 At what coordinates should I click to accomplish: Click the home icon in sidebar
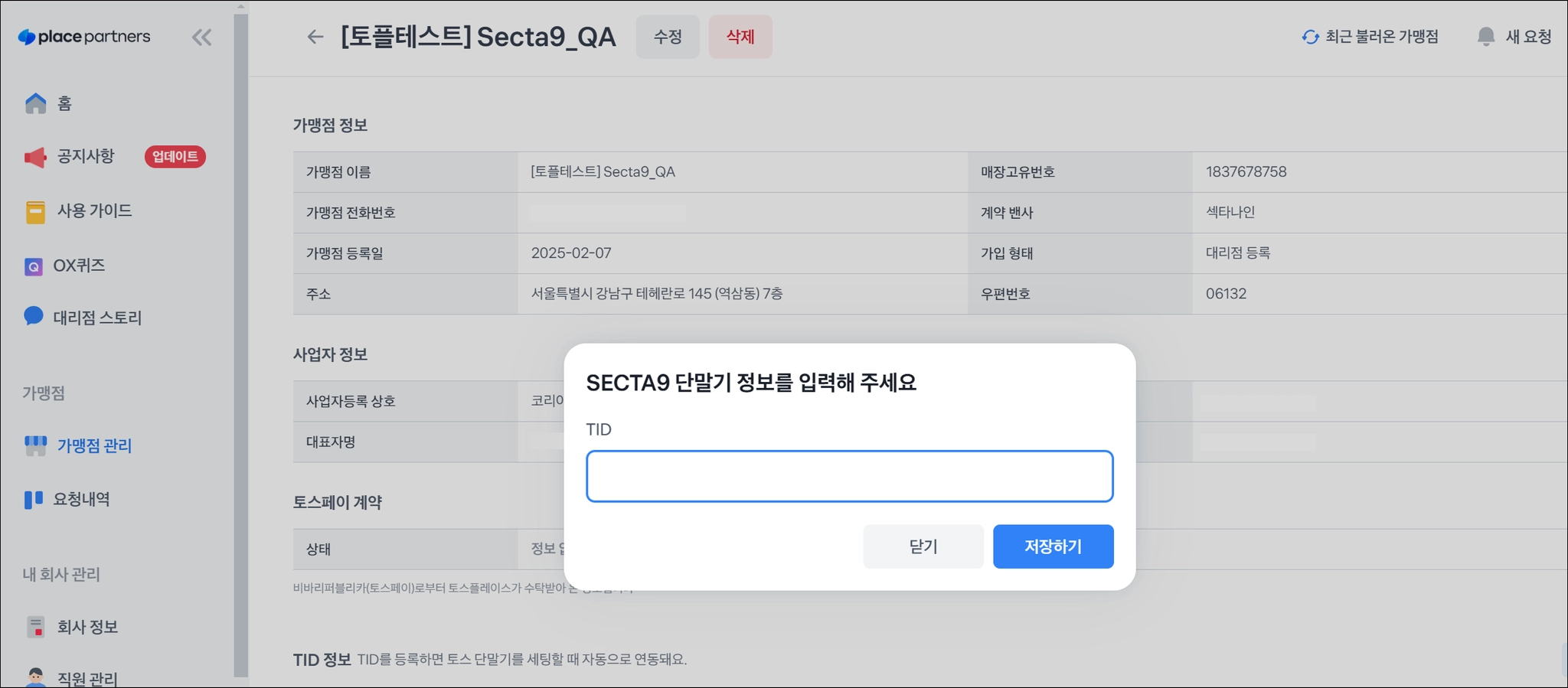click(35, 103)
